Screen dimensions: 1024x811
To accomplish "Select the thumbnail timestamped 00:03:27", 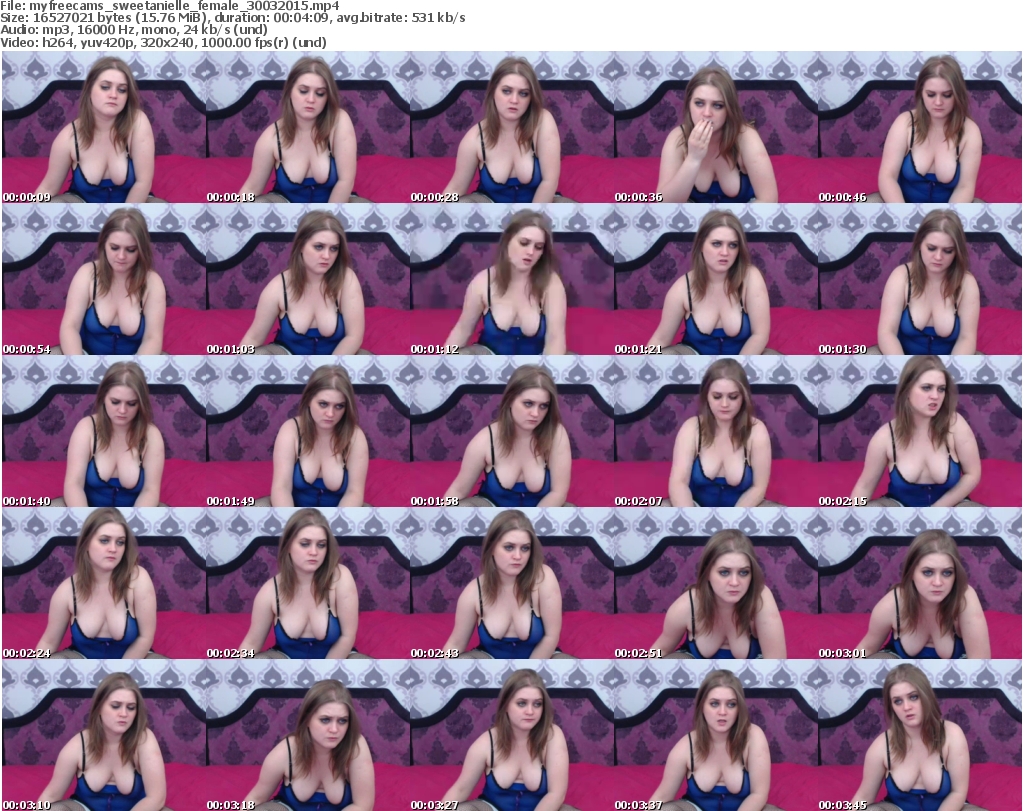I will (x=512, y=735).
